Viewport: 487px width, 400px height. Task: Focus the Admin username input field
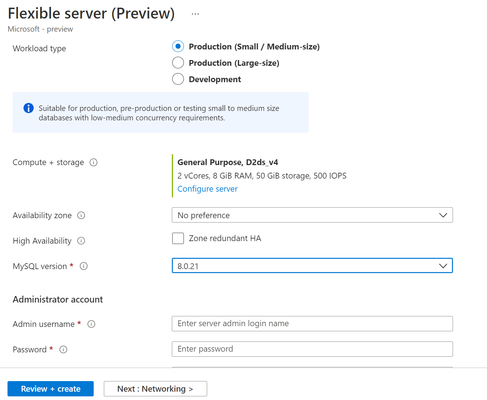point(312,324)
